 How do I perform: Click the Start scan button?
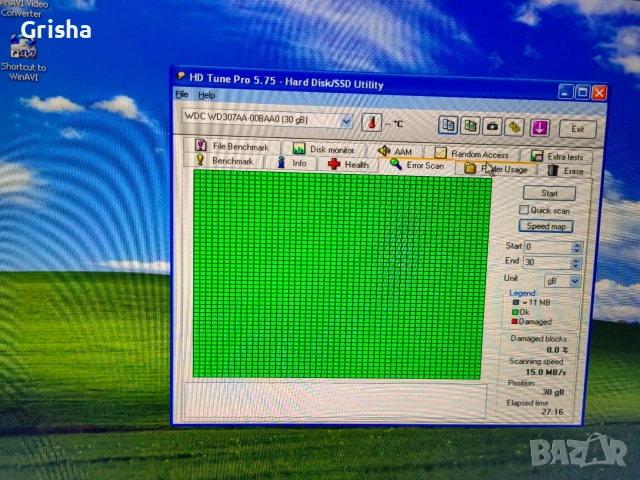[549, 193]
